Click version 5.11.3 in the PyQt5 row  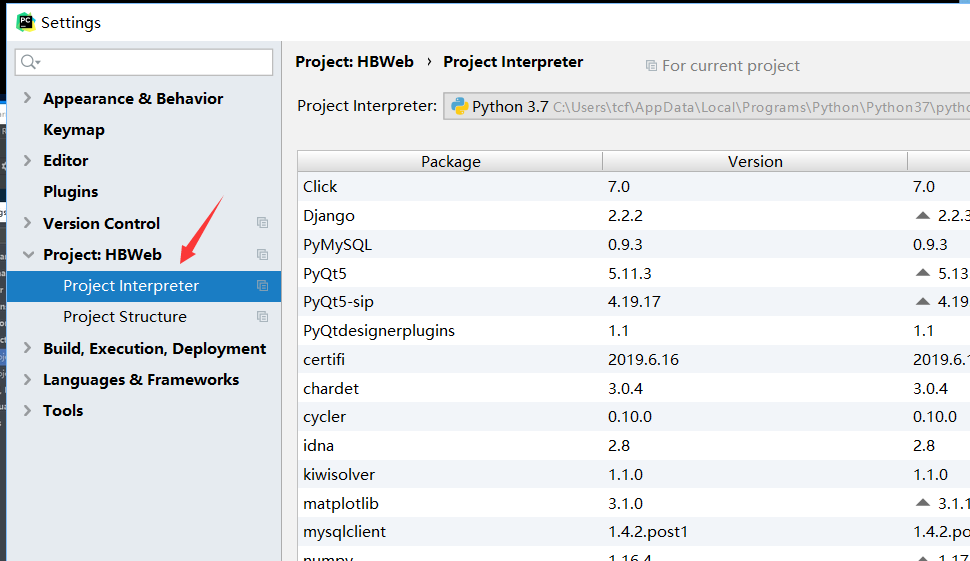[630, 273]
